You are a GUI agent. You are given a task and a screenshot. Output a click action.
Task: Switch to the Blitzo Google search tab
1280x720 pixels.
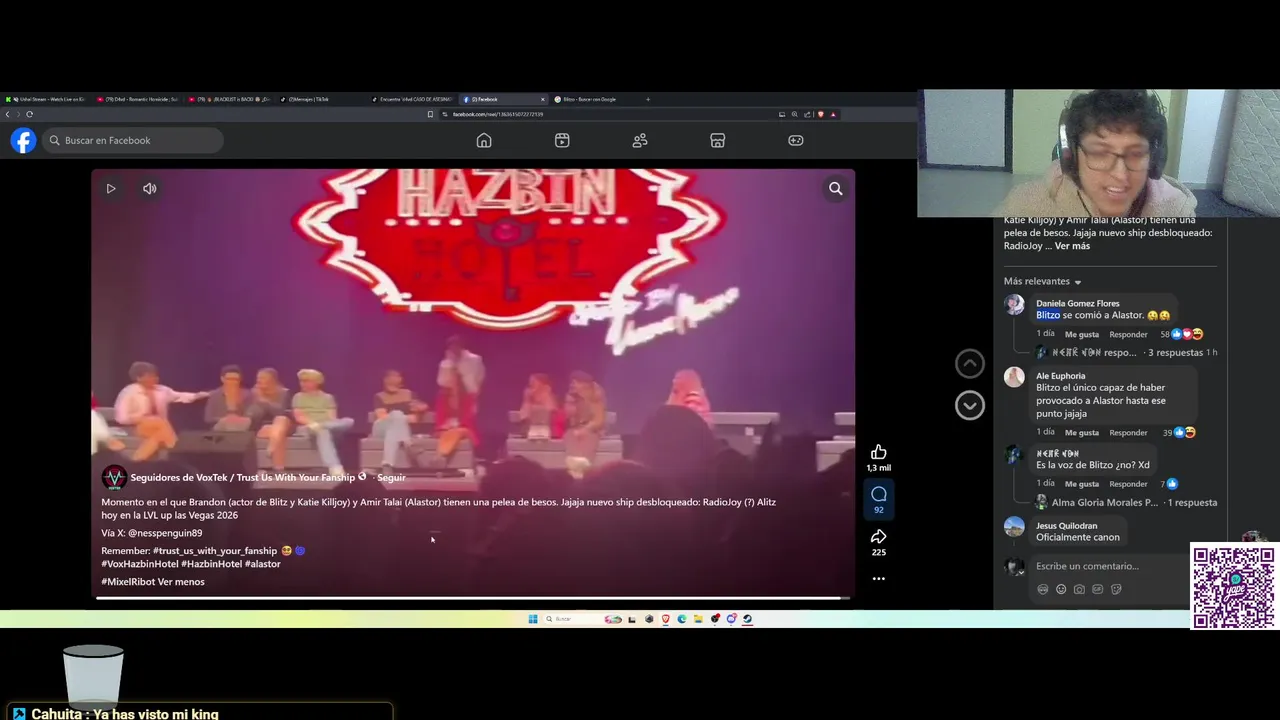(x=594, y=99)
